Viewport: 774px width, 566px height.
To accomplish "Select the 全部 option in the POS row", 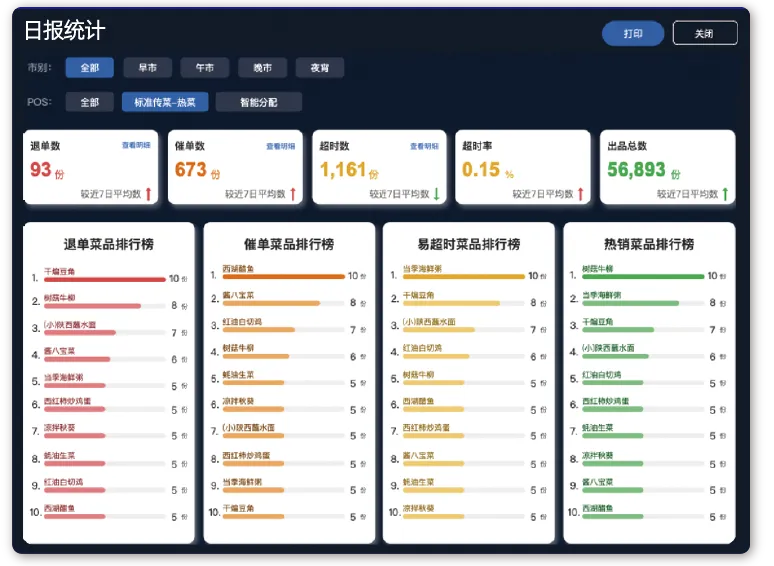I will 90,102.
